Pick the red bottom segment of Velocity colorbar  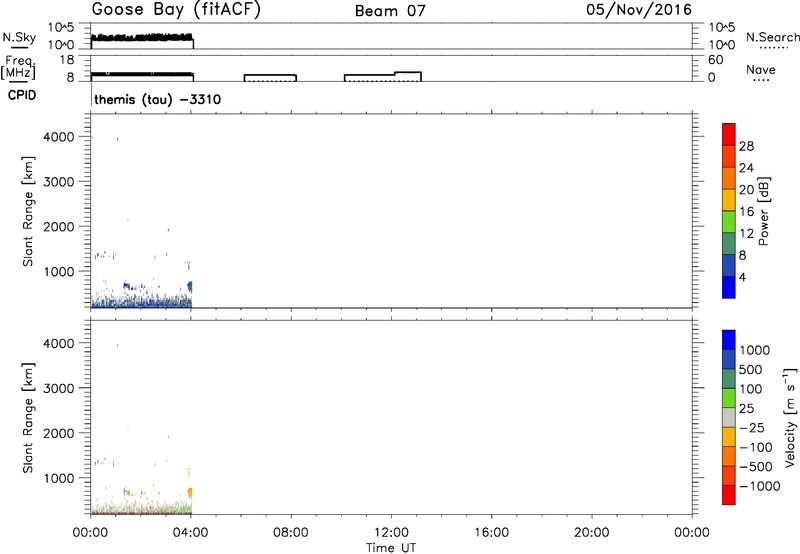pos(729,495)
